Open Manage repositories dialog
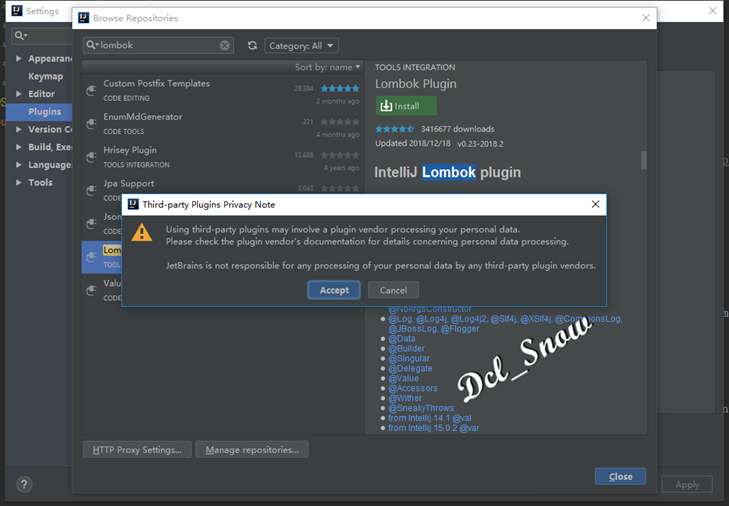The image size is (729, 506). (252, 450)
